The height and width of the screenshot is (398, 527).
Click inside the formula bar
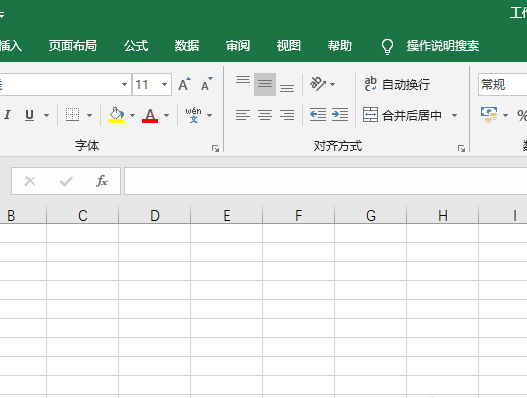coord(325,181)
